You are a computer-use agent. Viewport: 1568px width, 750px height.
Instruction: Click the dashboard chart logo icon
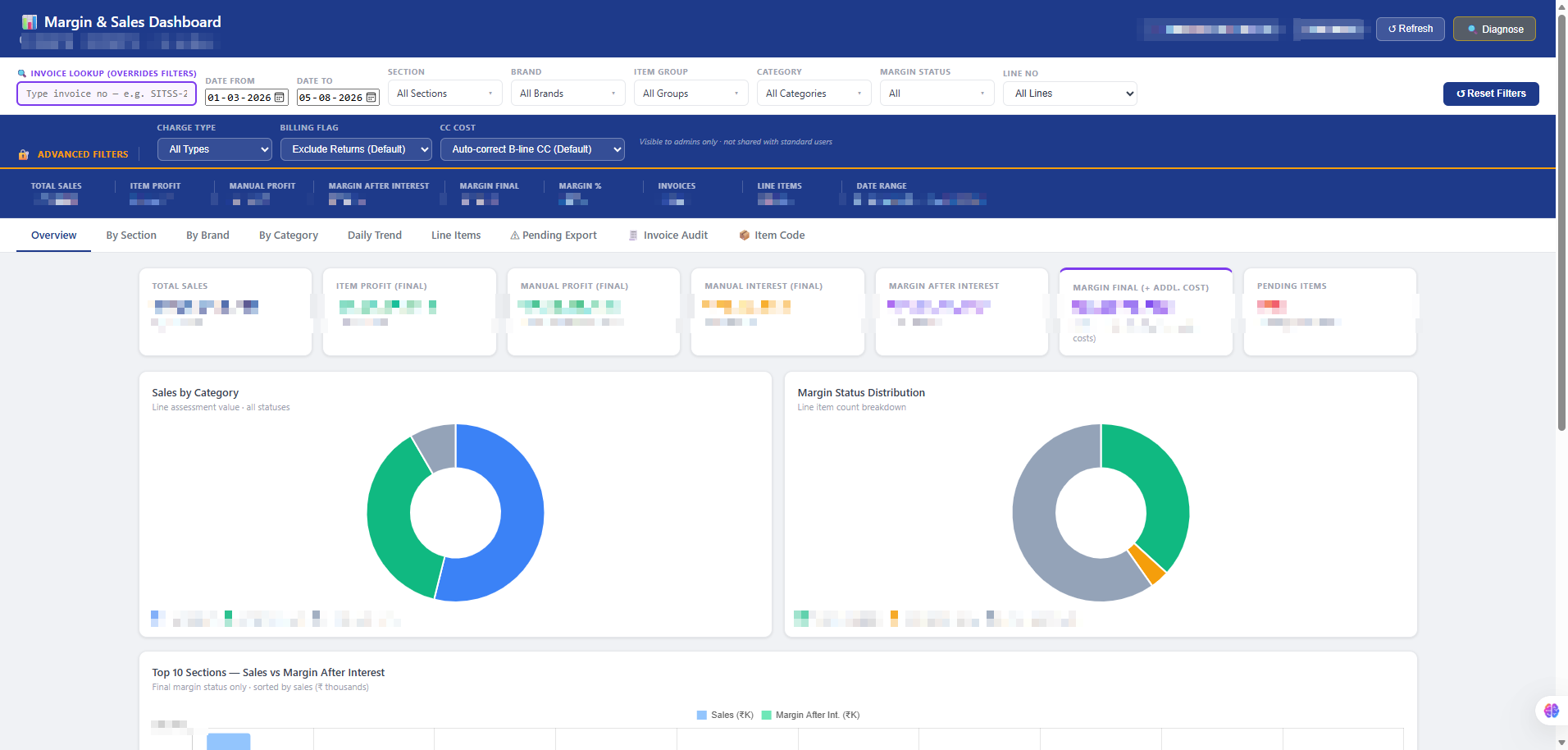[x=30, y=22]
